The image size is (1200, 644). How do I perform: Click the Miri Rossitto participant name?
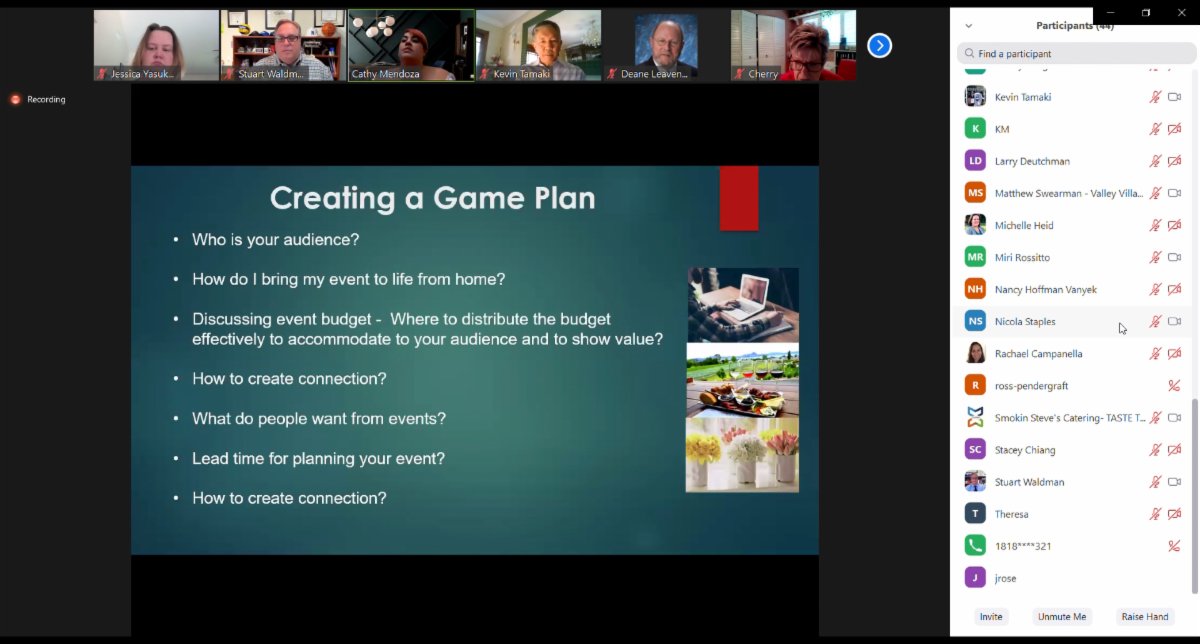point(1022,257)
